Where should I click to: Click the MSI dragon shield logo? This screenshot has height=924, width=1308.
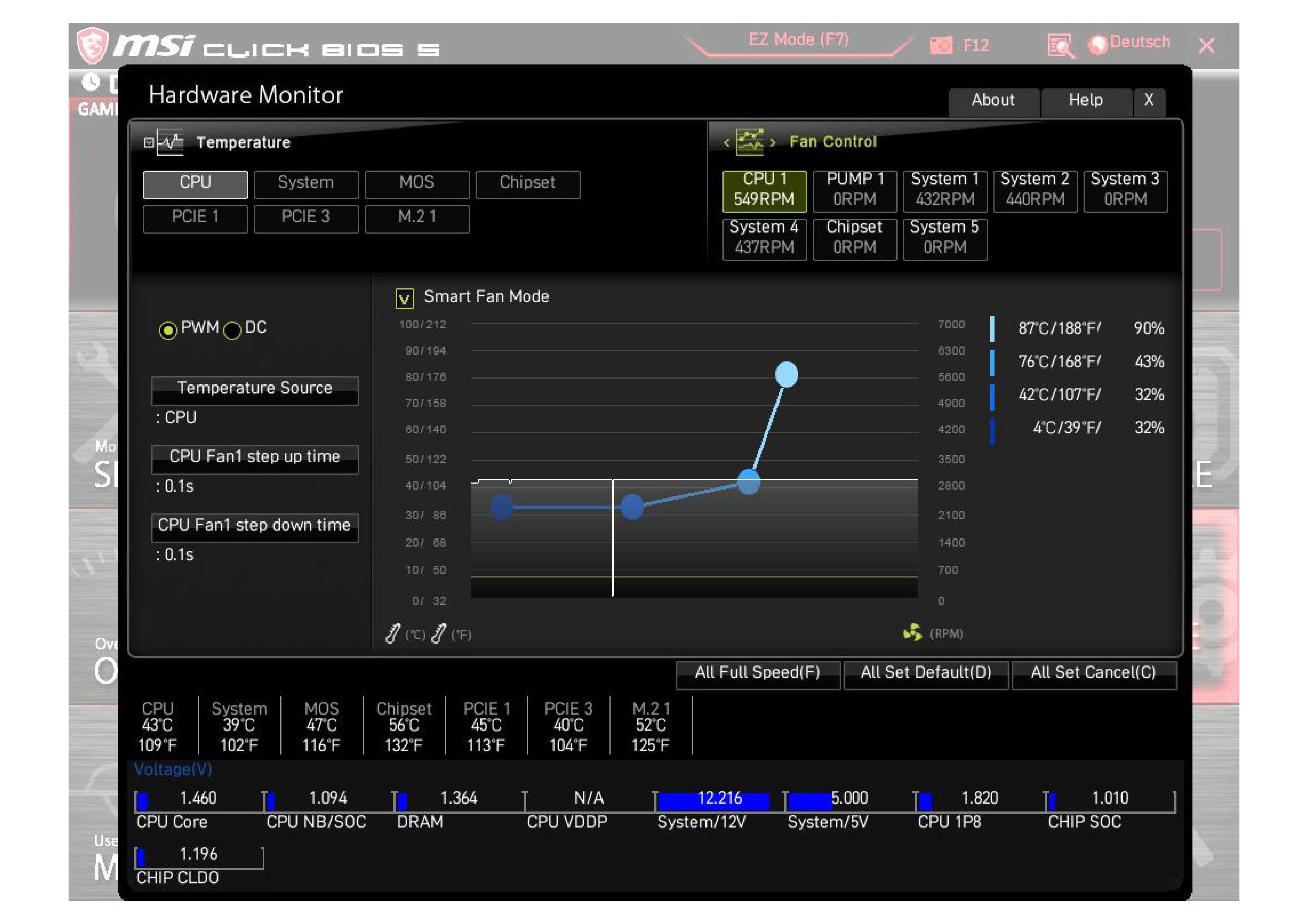92,45
